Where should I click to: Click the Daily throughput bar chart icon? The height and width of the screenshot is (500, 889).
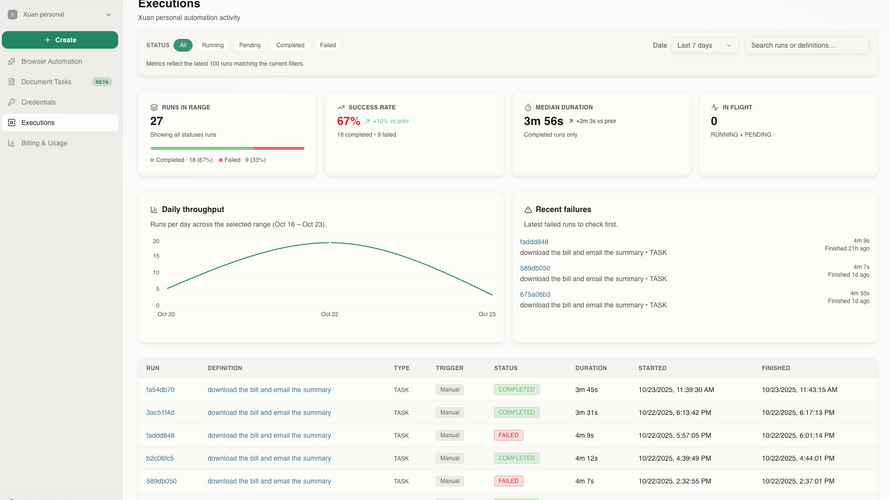coord(154,209)
